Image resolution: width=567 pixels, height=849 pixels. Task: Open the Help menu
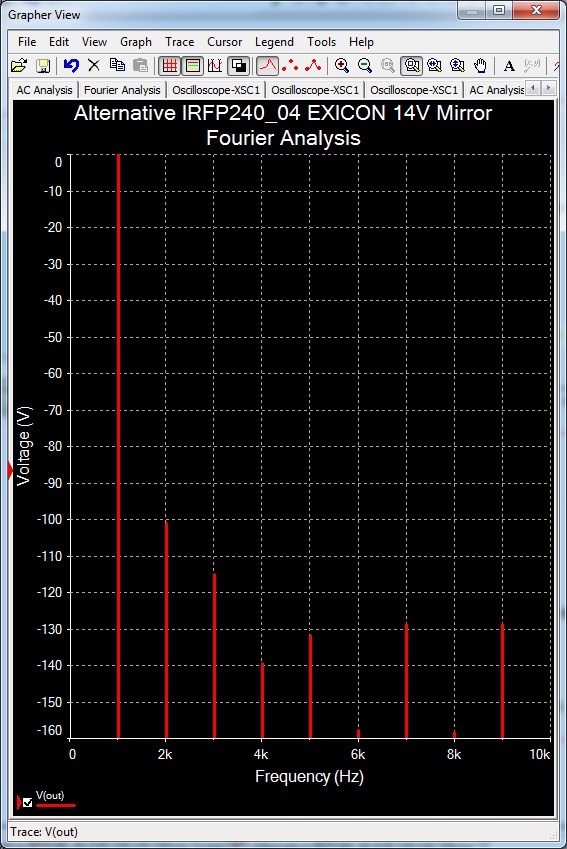361,42
